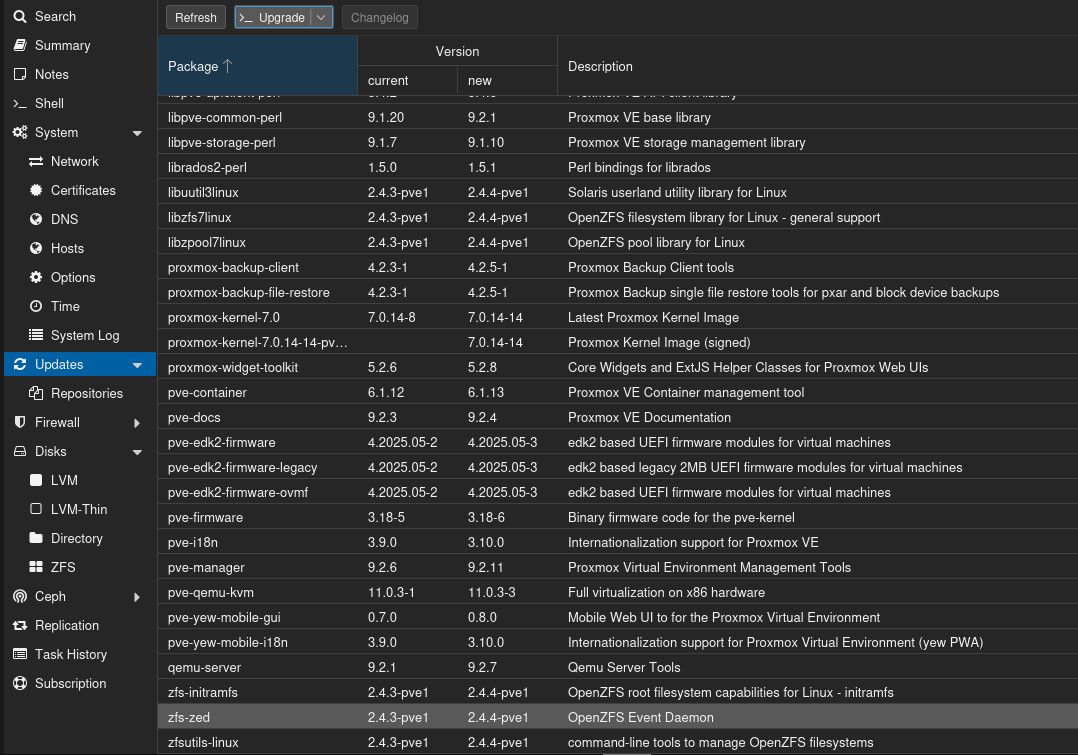The height and width of the screenshot is (755, 1078).
Task: Click the current version column header
Action: pyautogui.click(x=407, y=80)
